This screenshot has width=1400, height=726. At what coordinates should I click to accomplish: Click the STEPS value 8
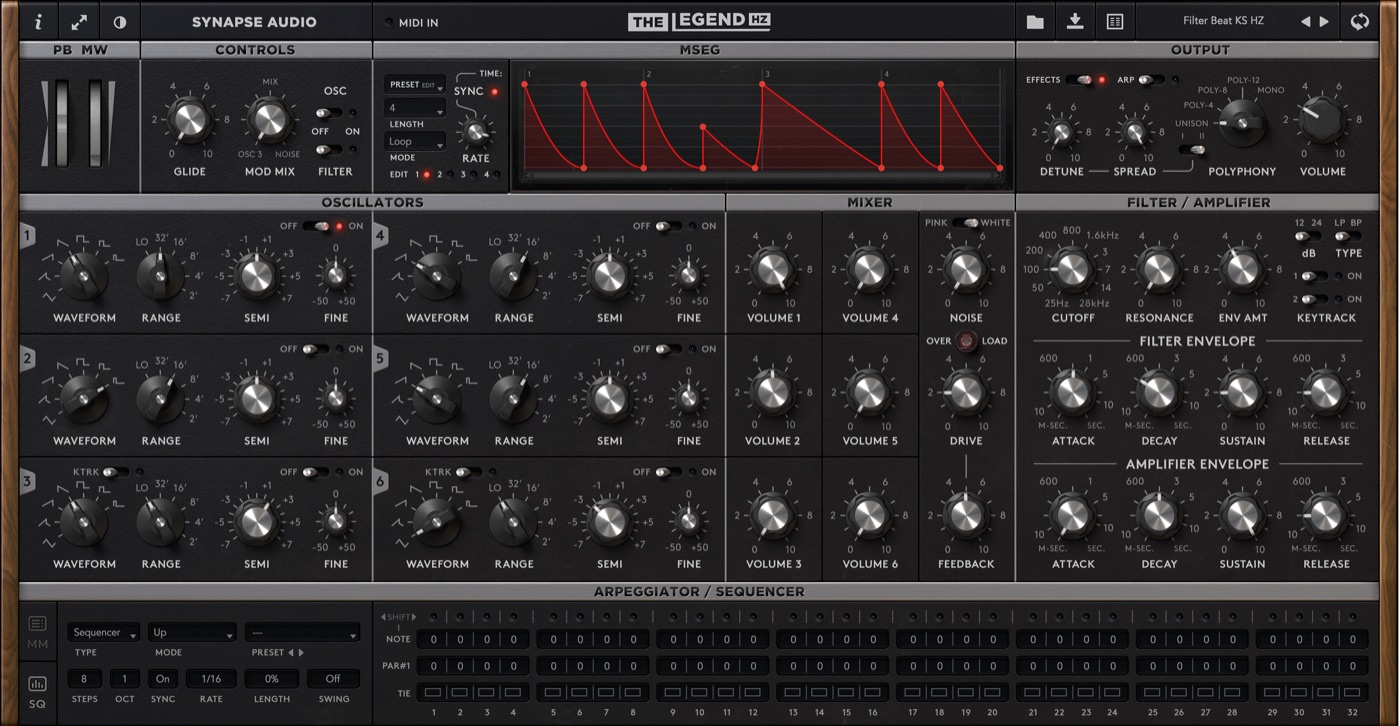click(84, 679)
